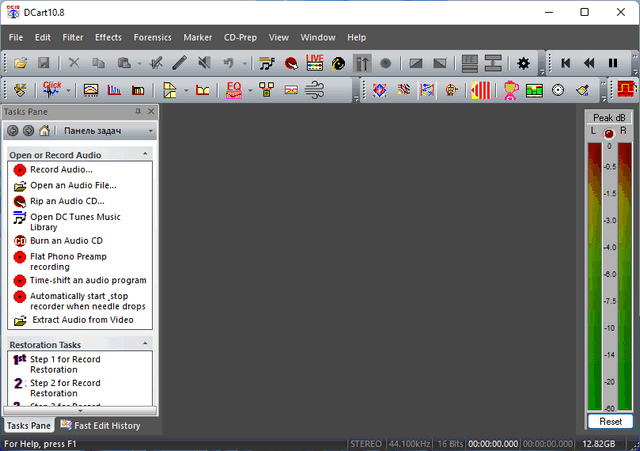The height and width of the screenshot is (451, 640).
Task: Click Rip an Audio CD... link
Action: click(x=67, y=201)
